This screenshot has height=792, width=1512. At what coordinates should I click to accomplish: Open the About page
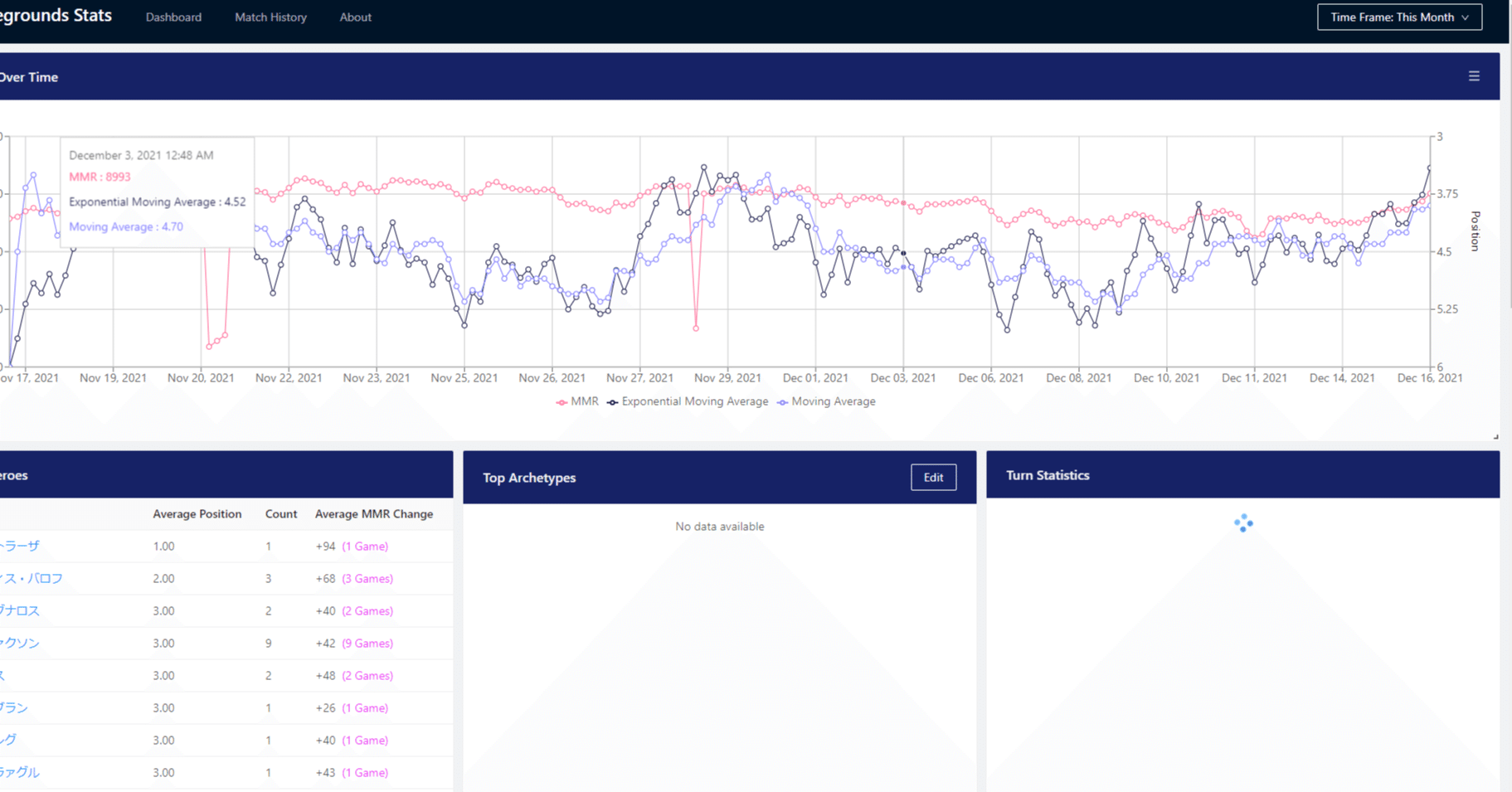coord(355,17)
